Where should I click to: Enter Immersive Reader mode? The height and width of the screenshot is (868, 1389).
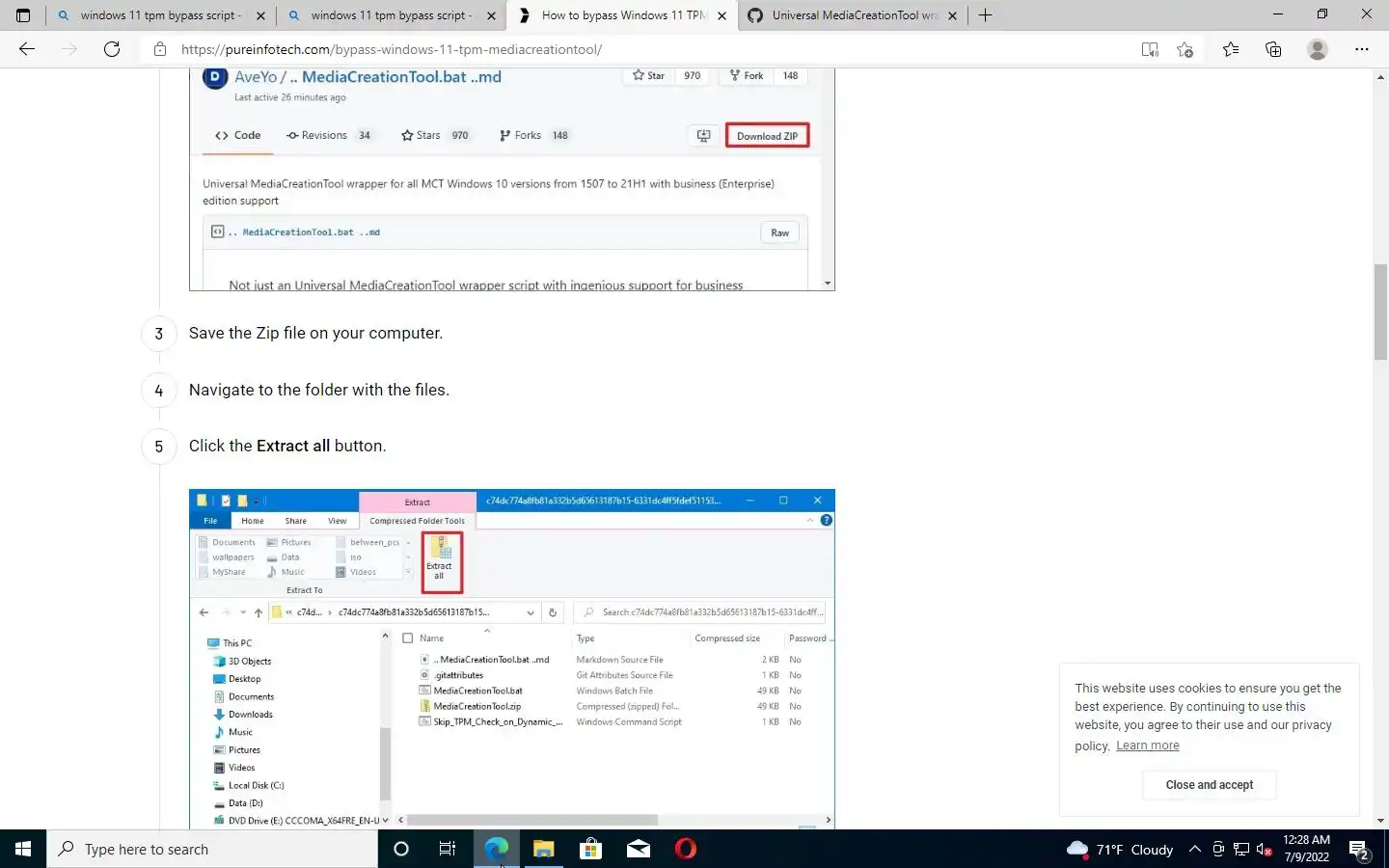click(x=1150, y=49)
